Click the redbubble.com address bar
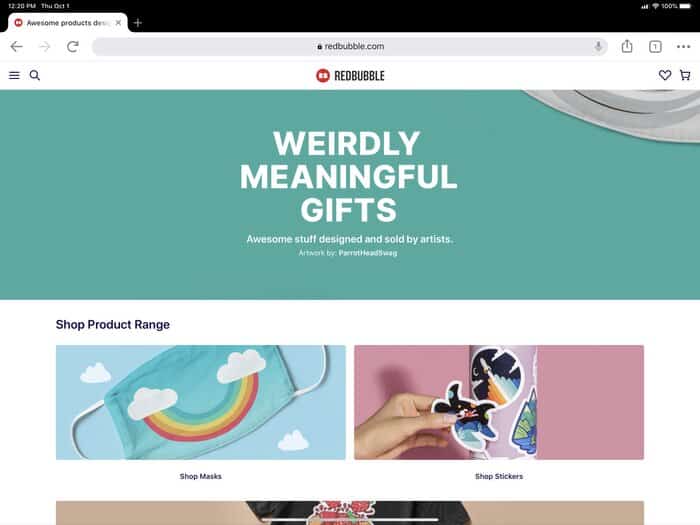The width and height of the screenshot is (700, 525). [x=350, y=46]
